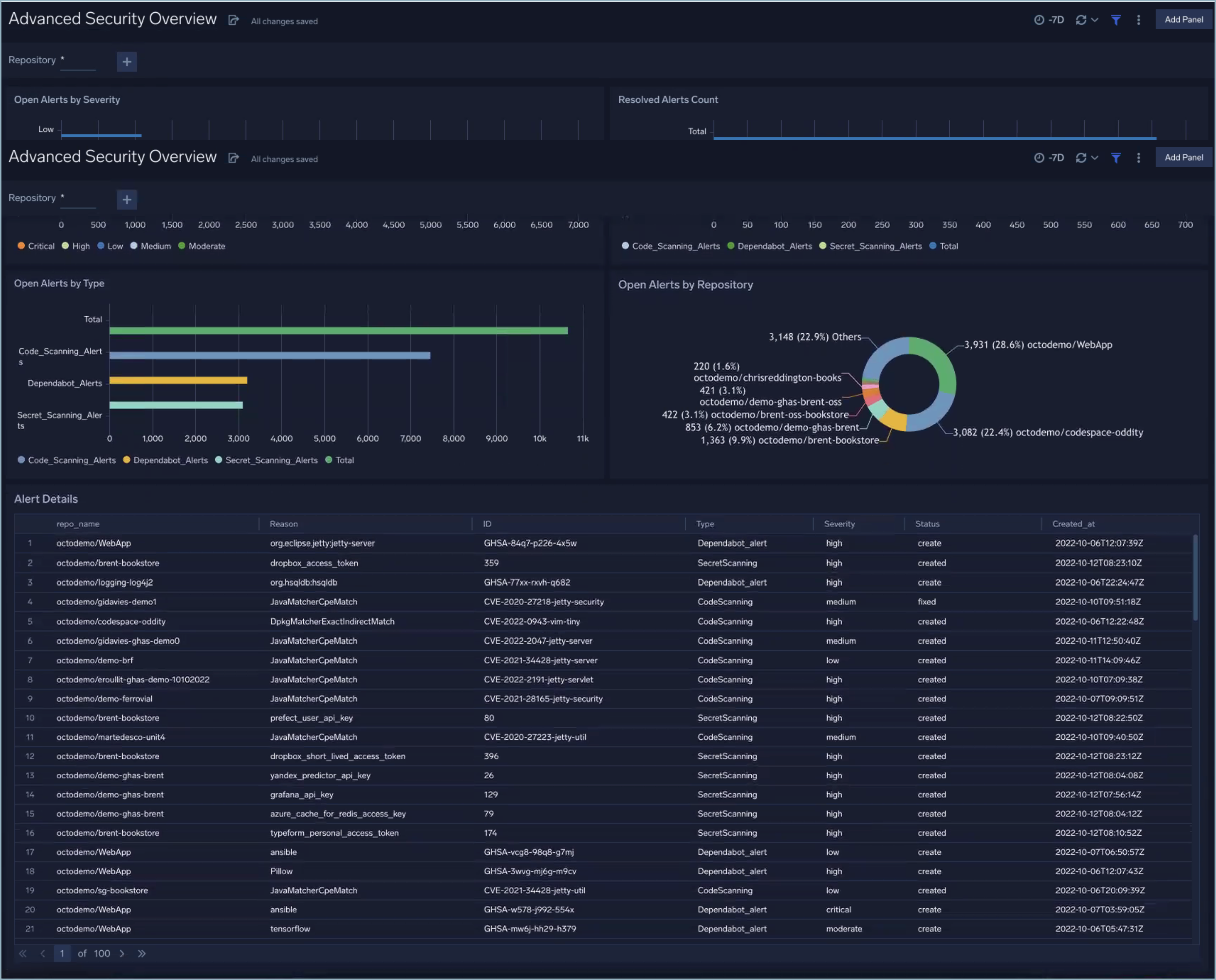1216x980 pixels.
Task: Refresh the dashboard using the upper header refresh icon
Action: click(1081, 20)
